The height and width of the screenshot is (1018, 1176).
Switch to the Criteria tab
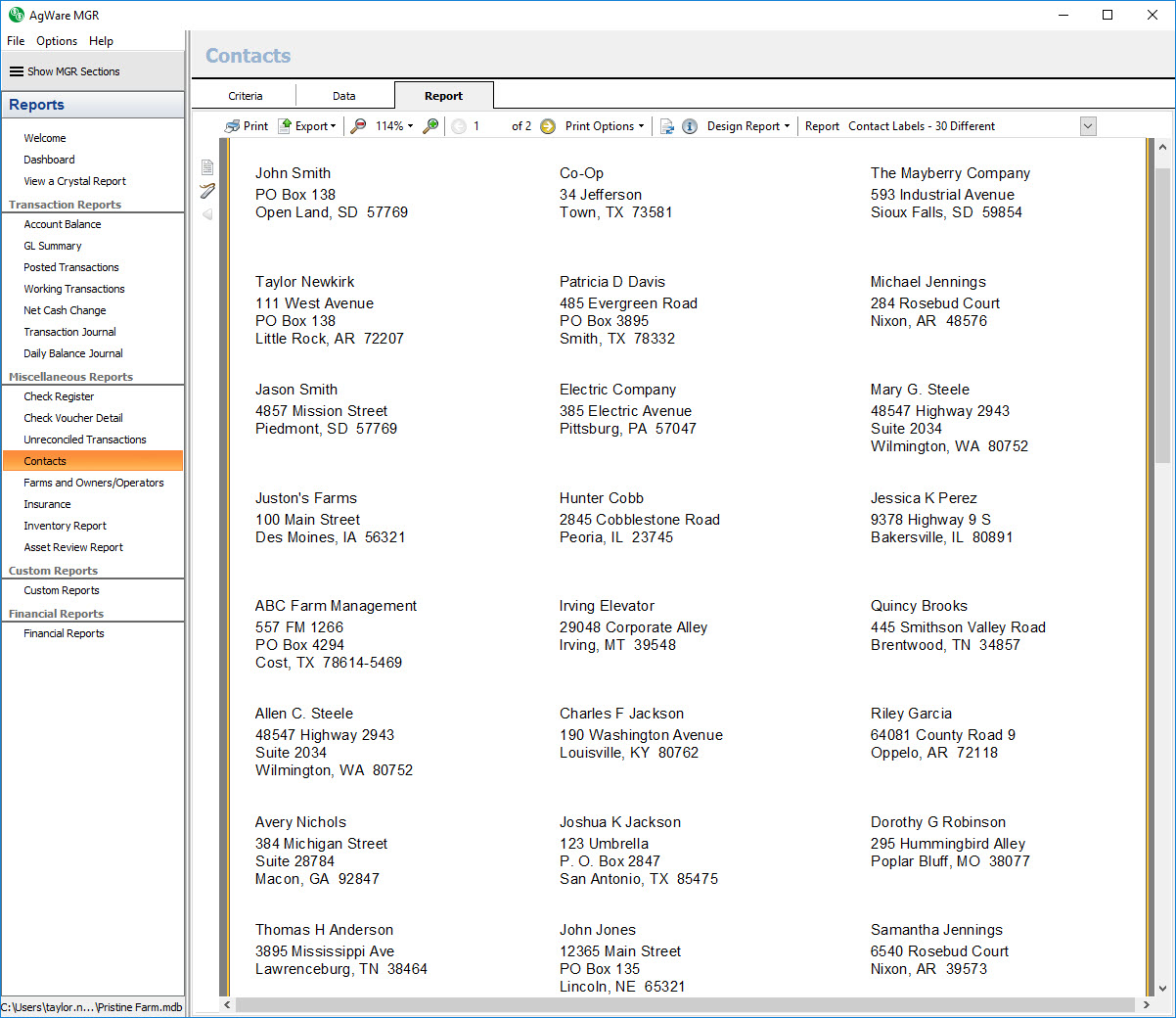pyautogui.click(x=246, y=96)
